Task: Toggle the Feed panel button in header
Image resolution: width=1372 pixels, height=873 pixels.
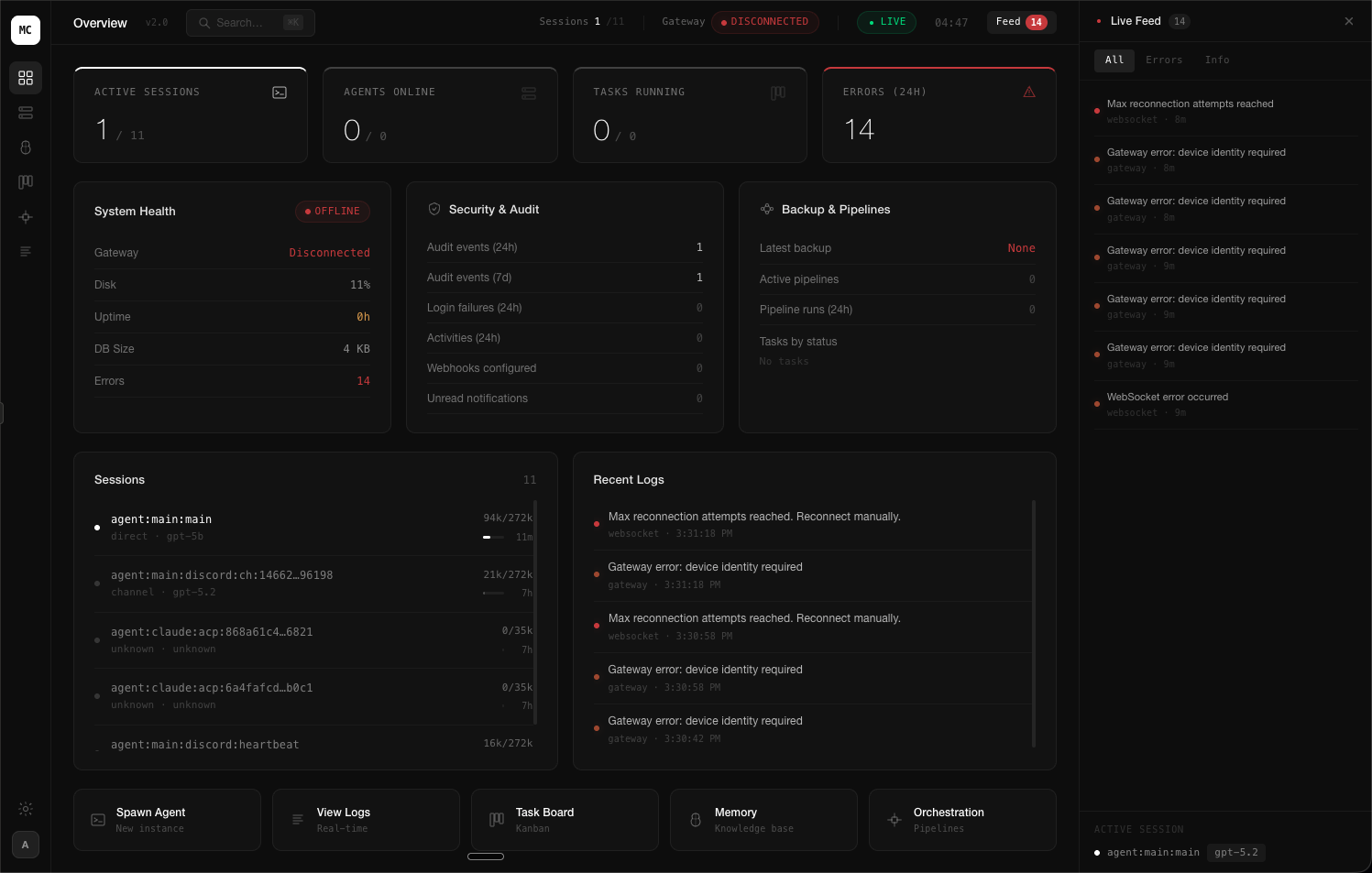Action: (x=1021, y=22)
